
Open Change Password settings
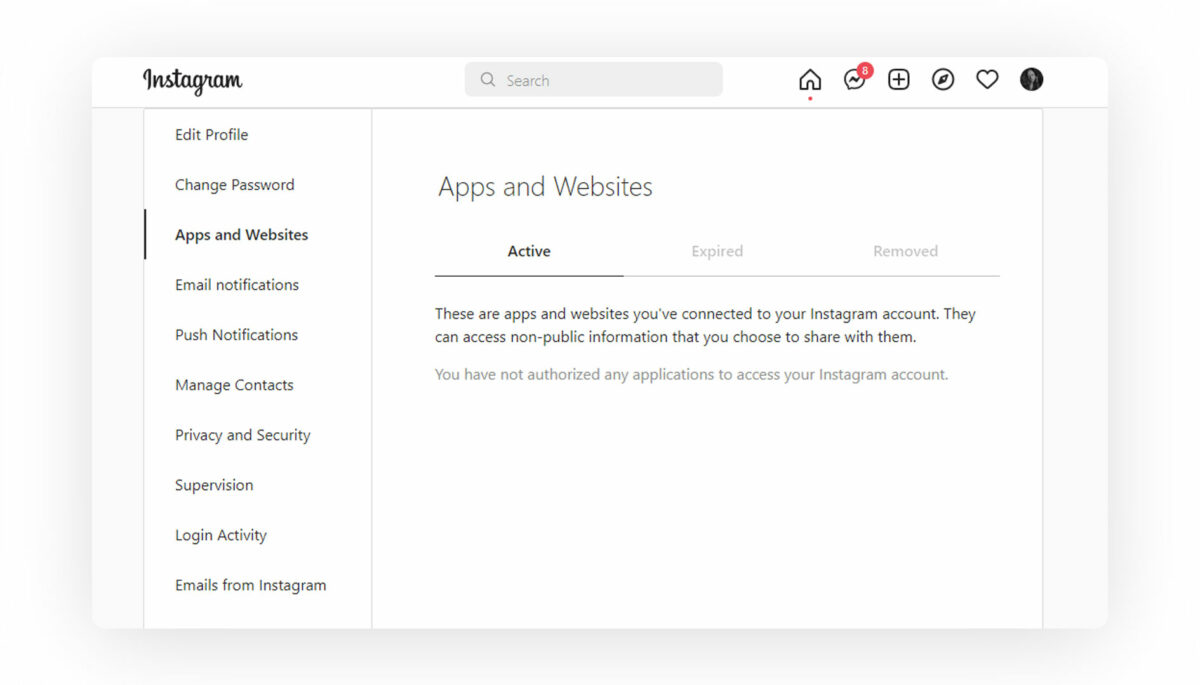234,184
